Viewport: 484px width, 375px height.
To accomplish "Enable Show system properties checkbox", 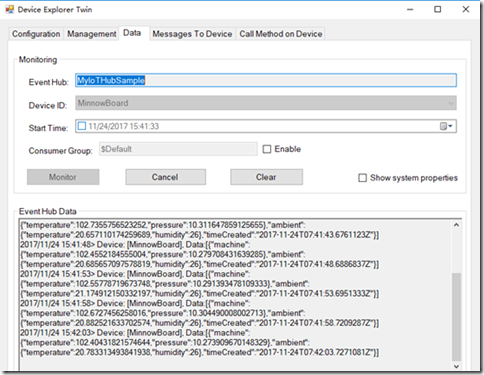I will point(362,178).
